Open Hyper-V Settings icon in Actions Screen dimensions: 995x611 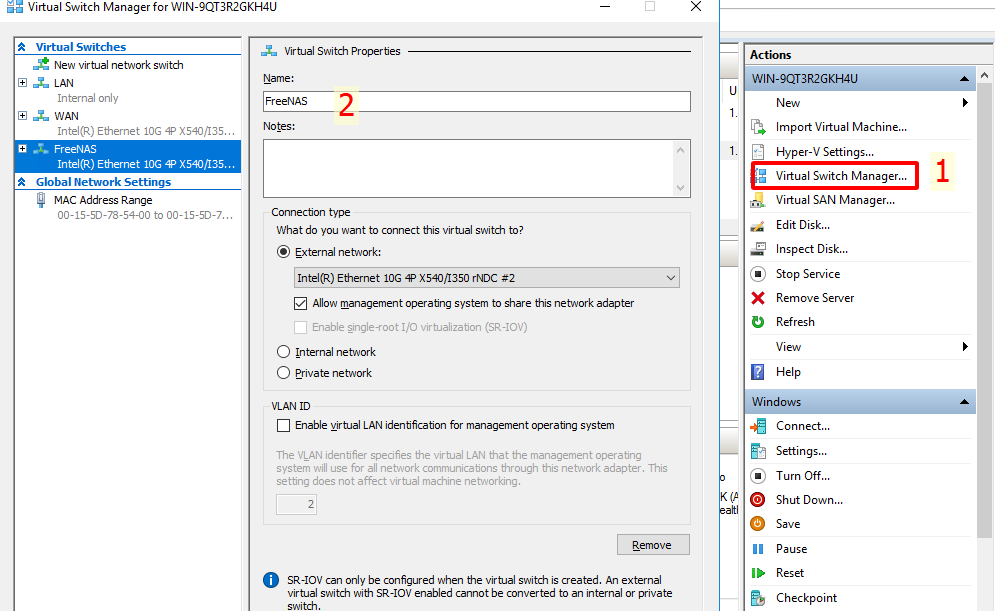coord(758,152)
